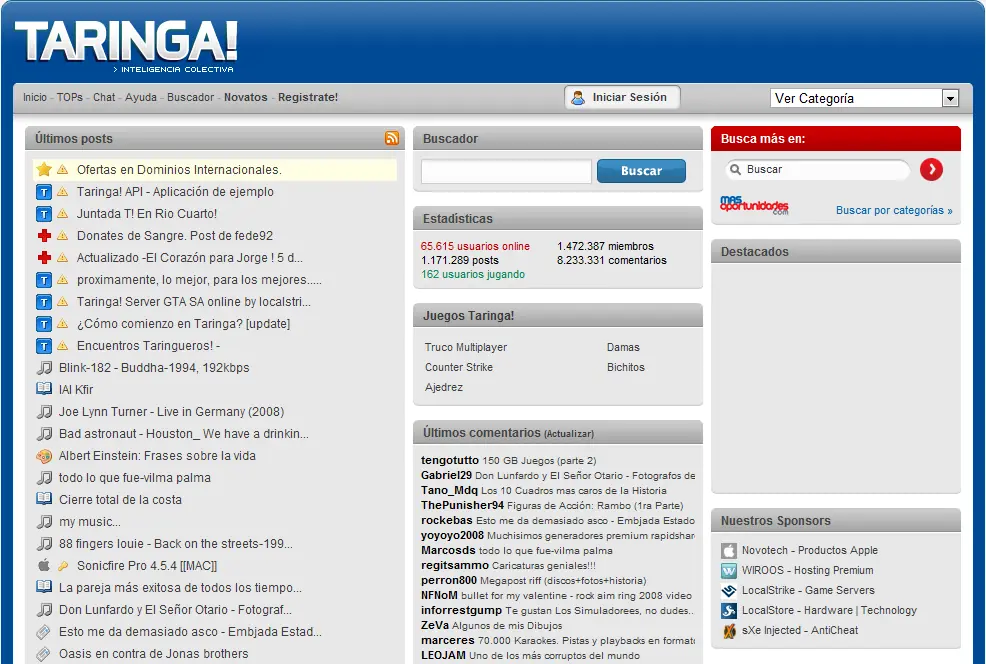The height and width of the screenshot is (664, 986).
Task: Open comment link Algunos de mis Dibujos
Action: [x=507, y=626]
